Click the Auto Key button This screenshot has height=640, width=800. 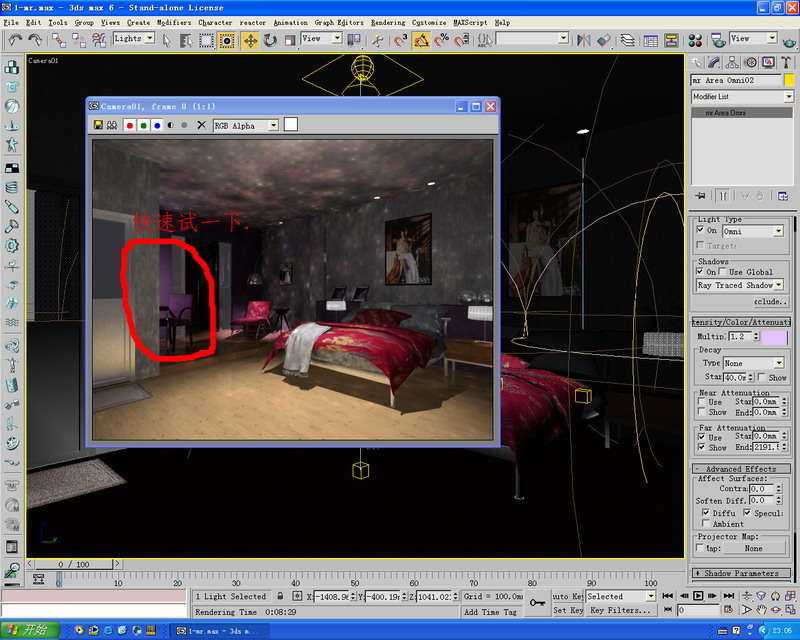[568, 596]
